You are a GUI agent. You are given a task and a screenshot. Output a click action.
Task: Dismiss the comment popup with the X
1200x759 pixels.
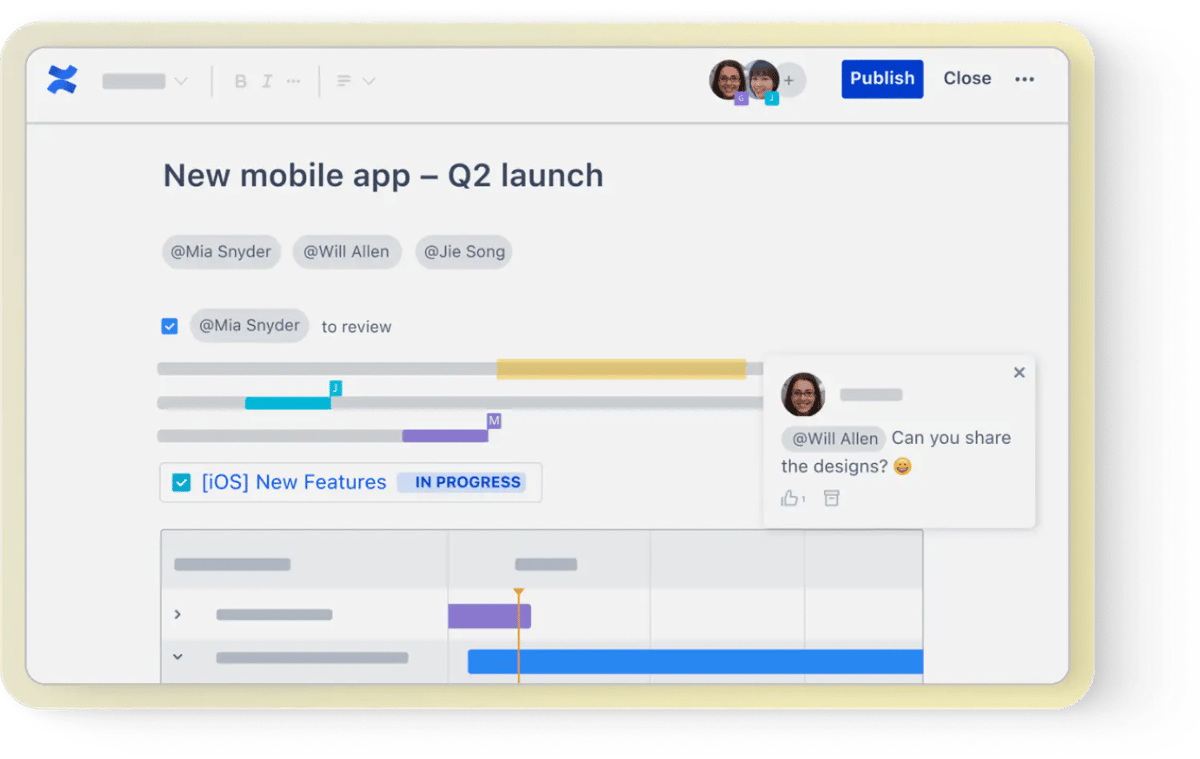coord(1019,372)
